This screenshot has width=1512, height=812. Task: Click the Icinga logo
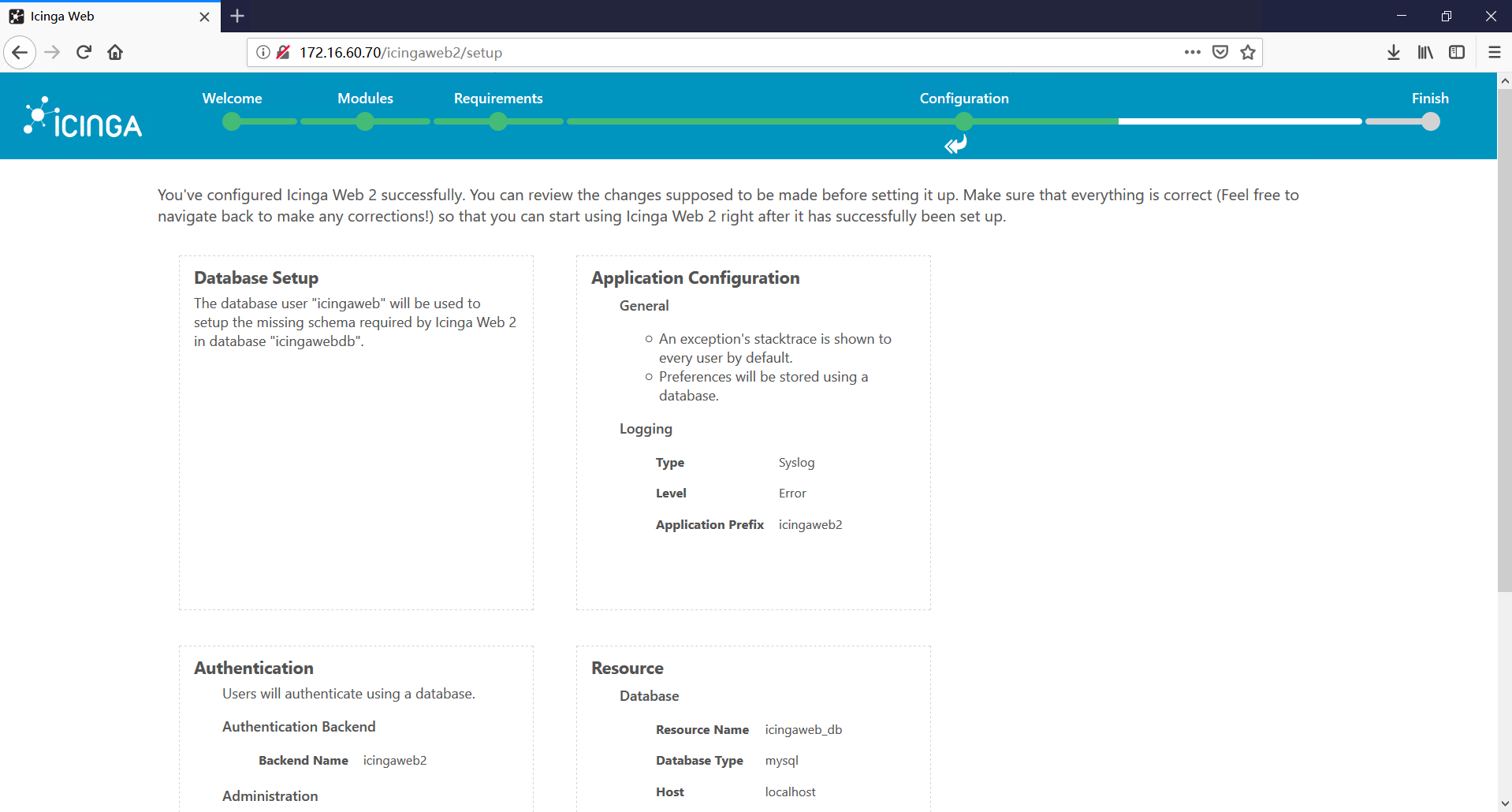coord(83,117)
